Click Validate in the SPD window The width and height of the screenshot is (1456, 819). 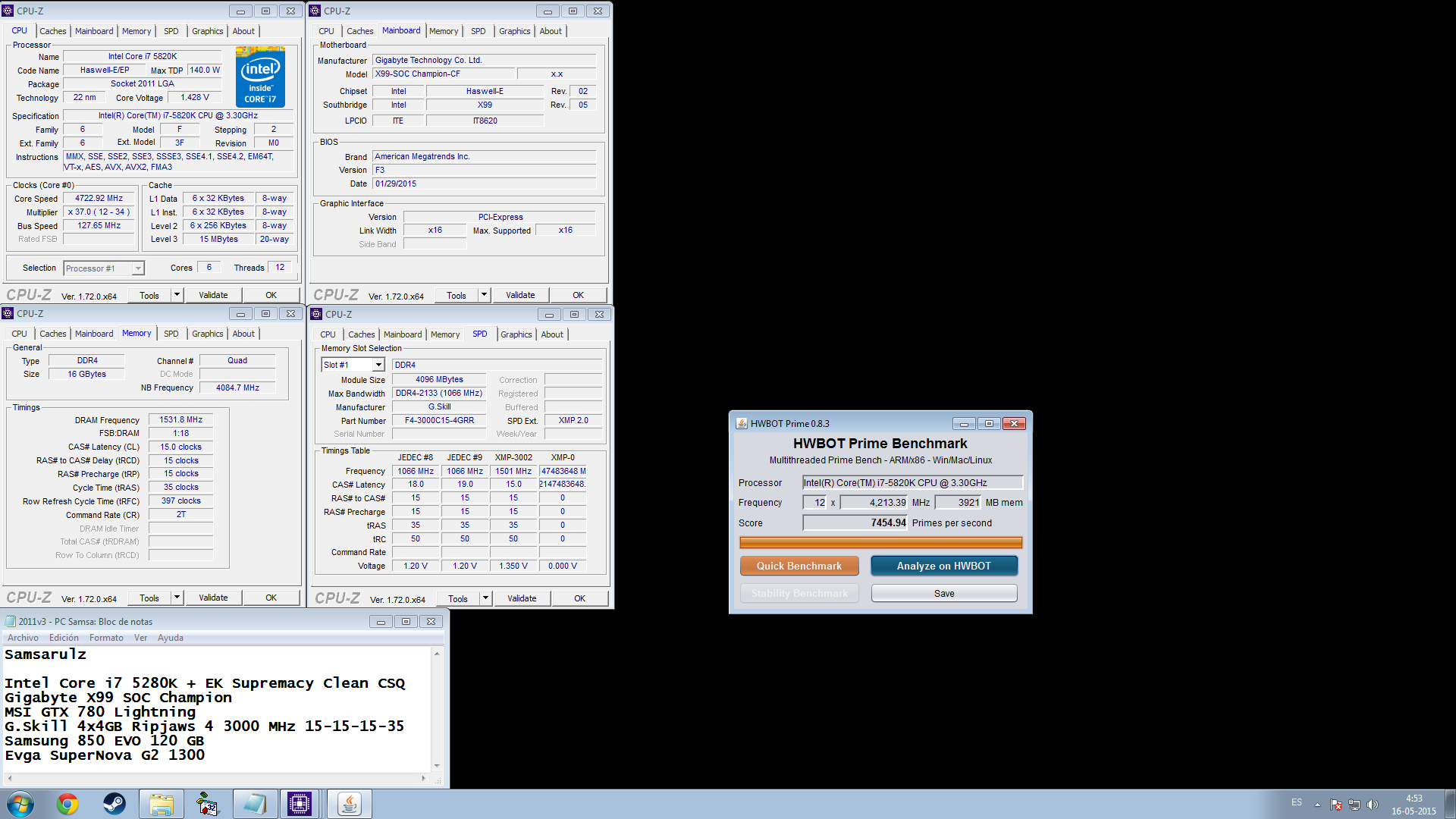[x=522, y=598]
